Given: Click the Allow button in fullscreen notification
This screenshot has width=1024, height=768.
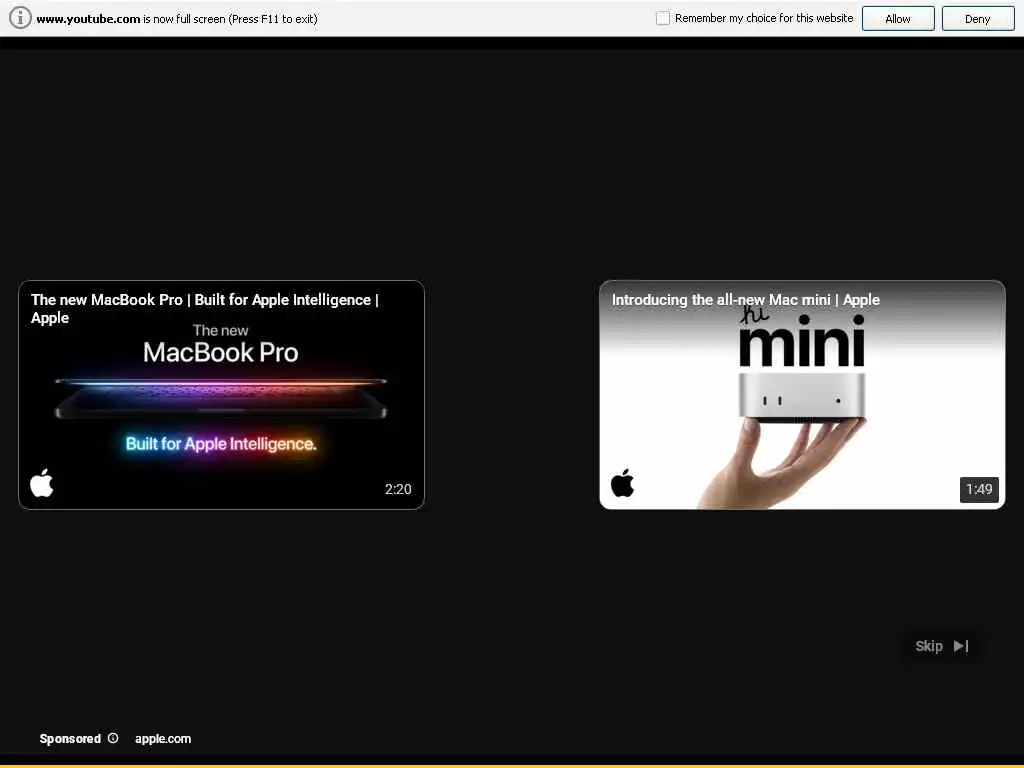Looking at the screenshot, I should point(898,19).
